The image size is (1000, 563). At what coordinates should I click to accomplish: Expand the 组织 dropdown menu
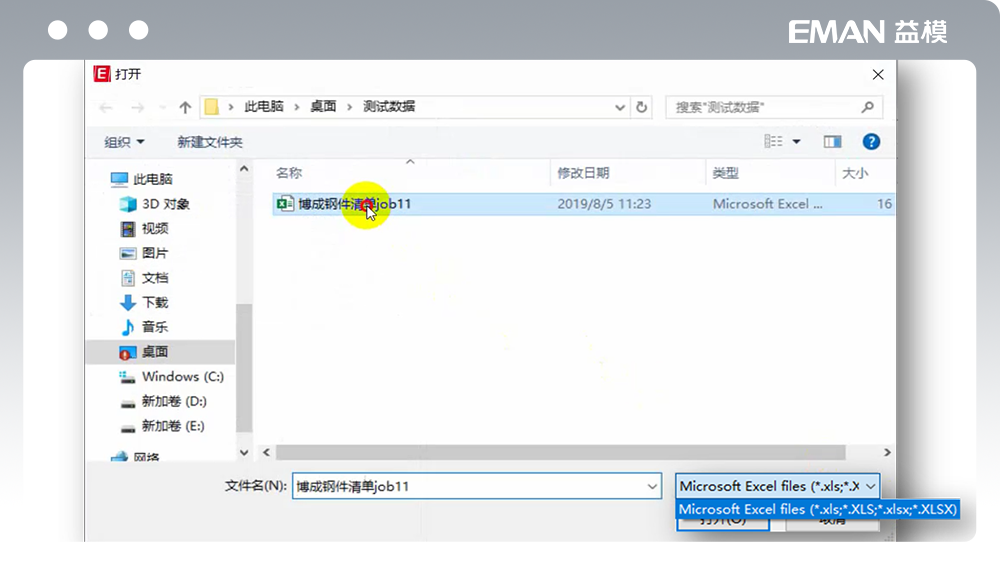pos(125,142)
